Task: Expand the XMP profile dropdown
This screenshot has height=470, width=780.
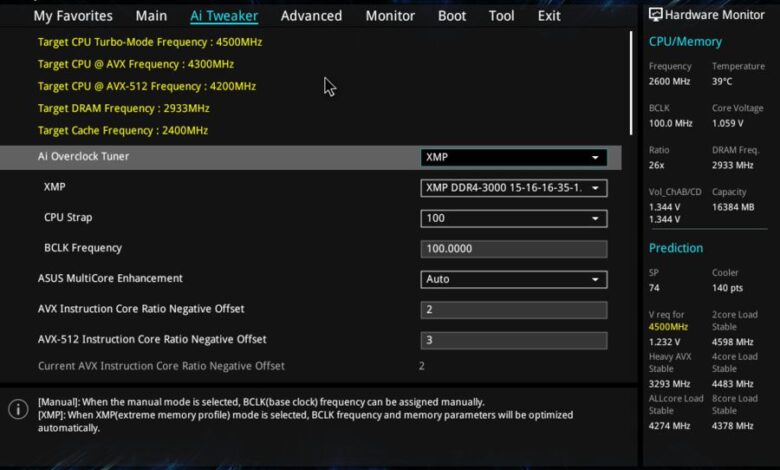Action: pos(513,188)
